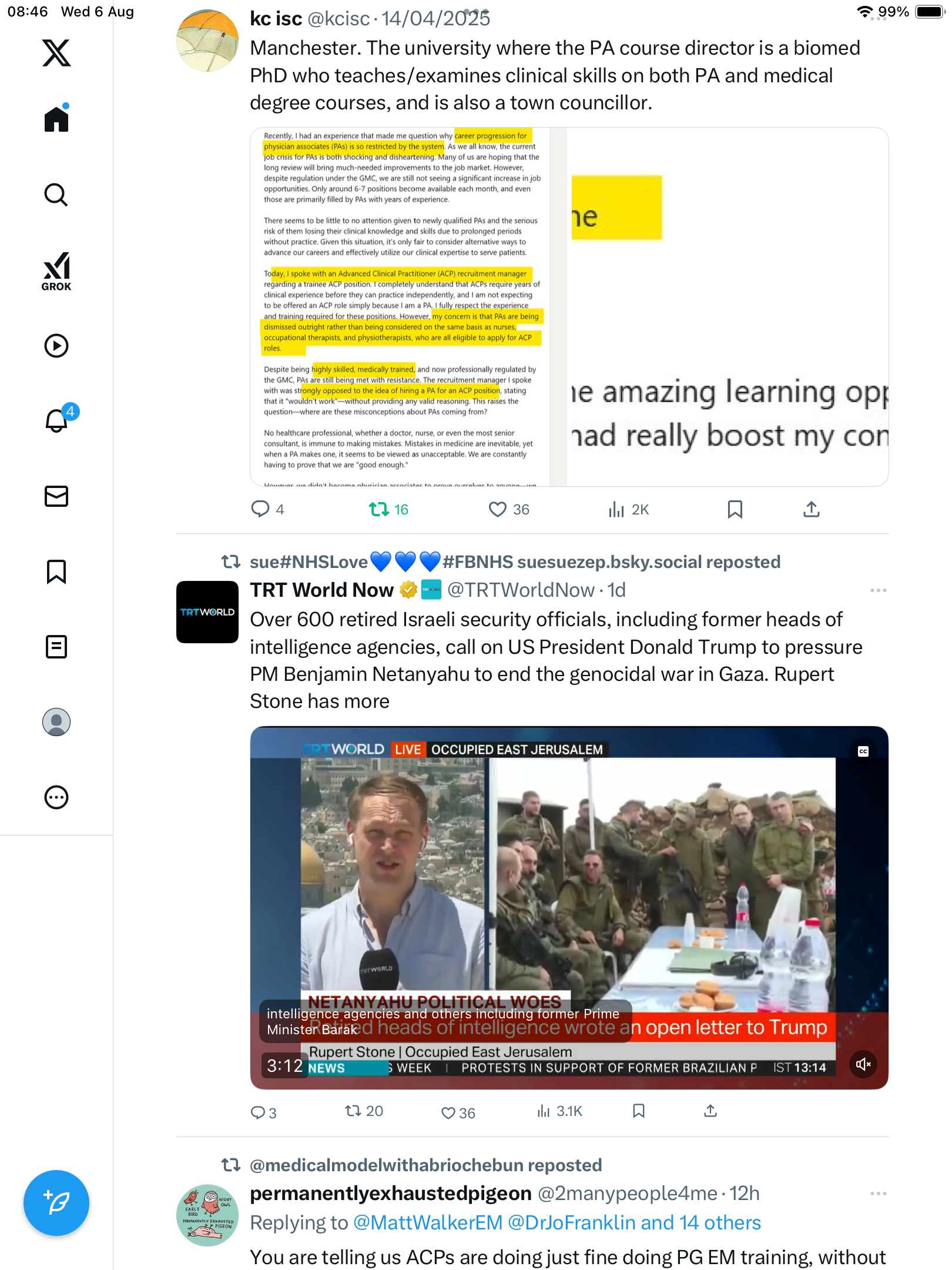This screenshot has width=952, height=1270.
Task: Open the profile avatar in sidebar
Action: point(56,722)
